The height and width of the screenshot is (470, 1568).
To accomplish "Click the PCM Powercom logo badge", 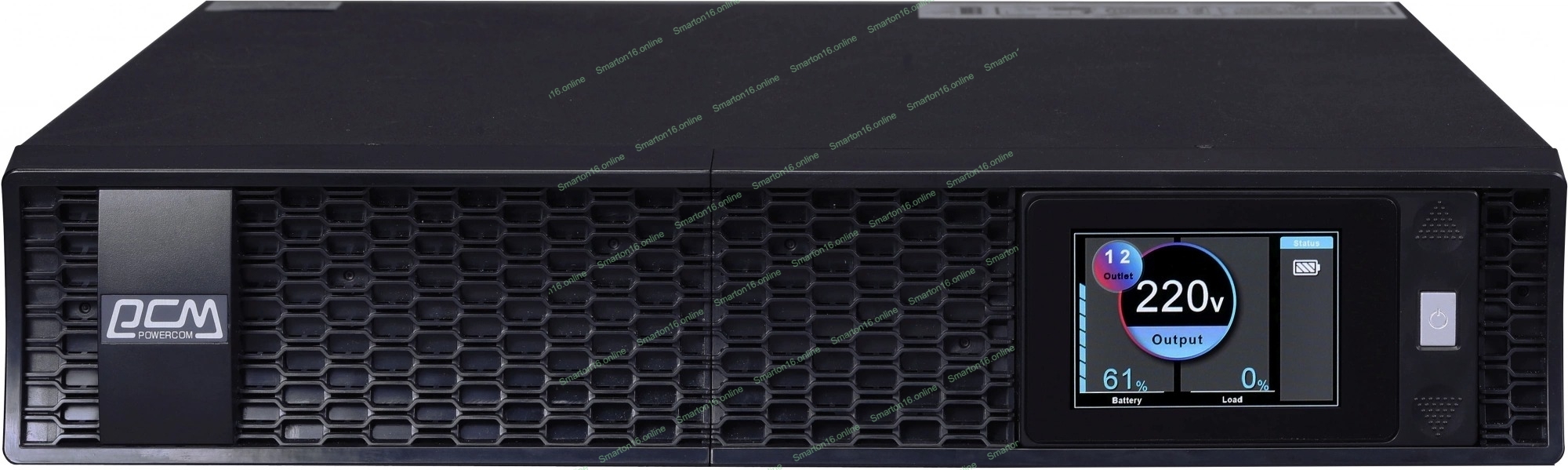I will (165, 319).
